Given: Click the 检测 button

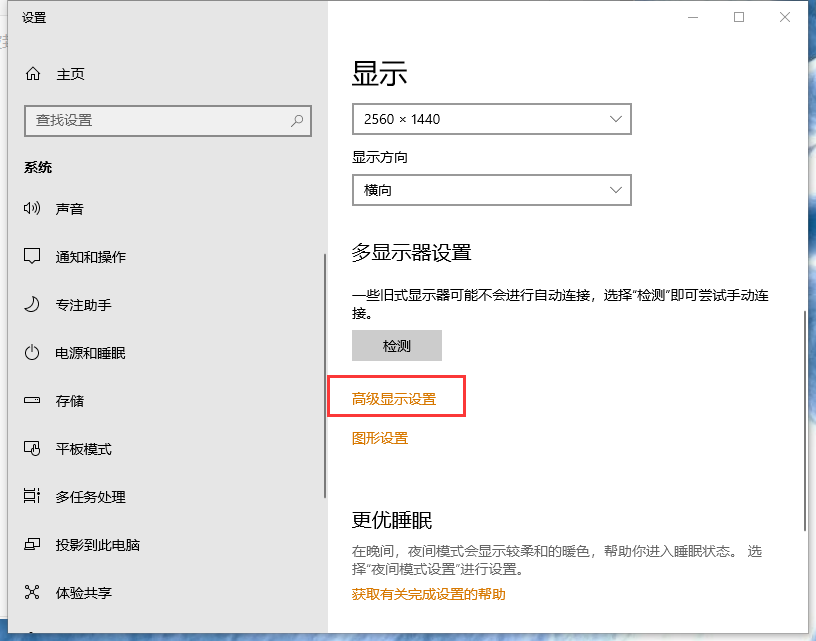Looking at the screenshot, I should [x=397, y=345].
